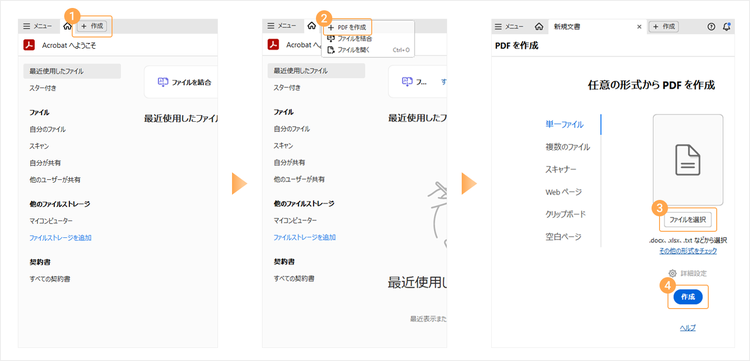Open すべての契約書 in left screenshot sidebar
The width and height of the screenshot is (750, 361).
[50, 278]
